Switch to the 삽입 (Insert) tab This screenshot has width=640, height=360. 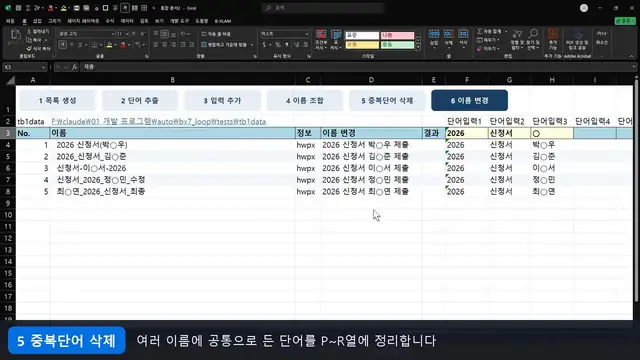pyautogui.click(x=37, y=21)
